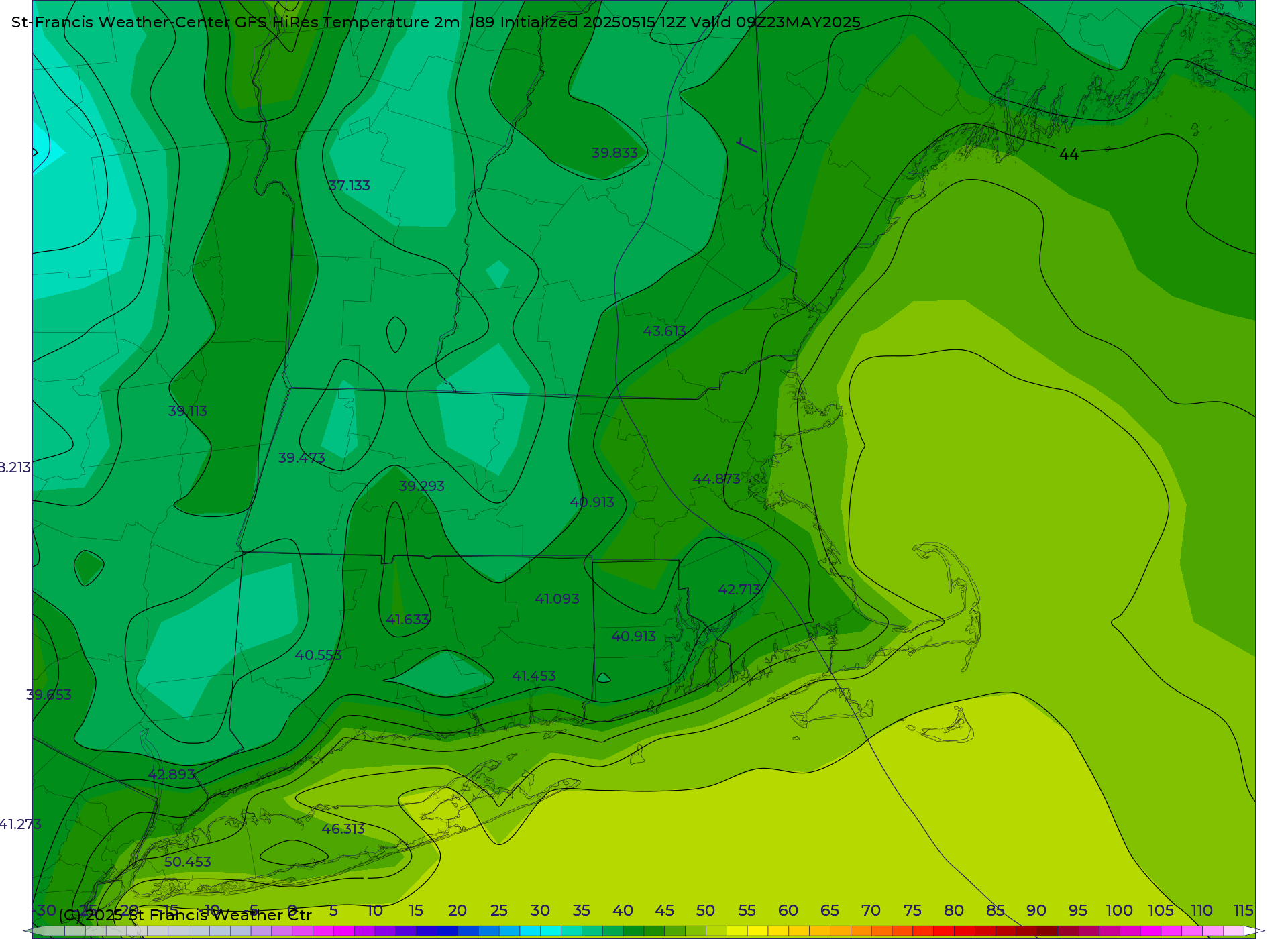The image size is (1288, 939).
Task: Select the 39.113 temperature label
Action: point(187,411)
